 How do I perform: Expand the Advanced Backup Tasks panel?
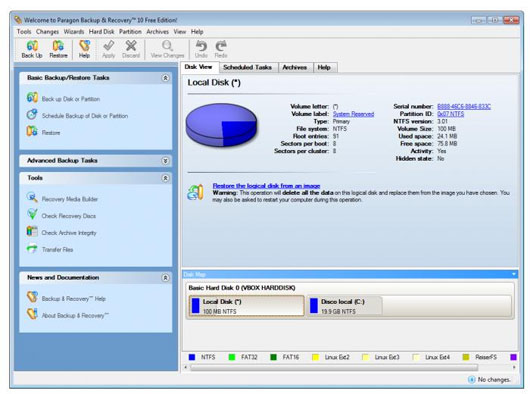165,161
